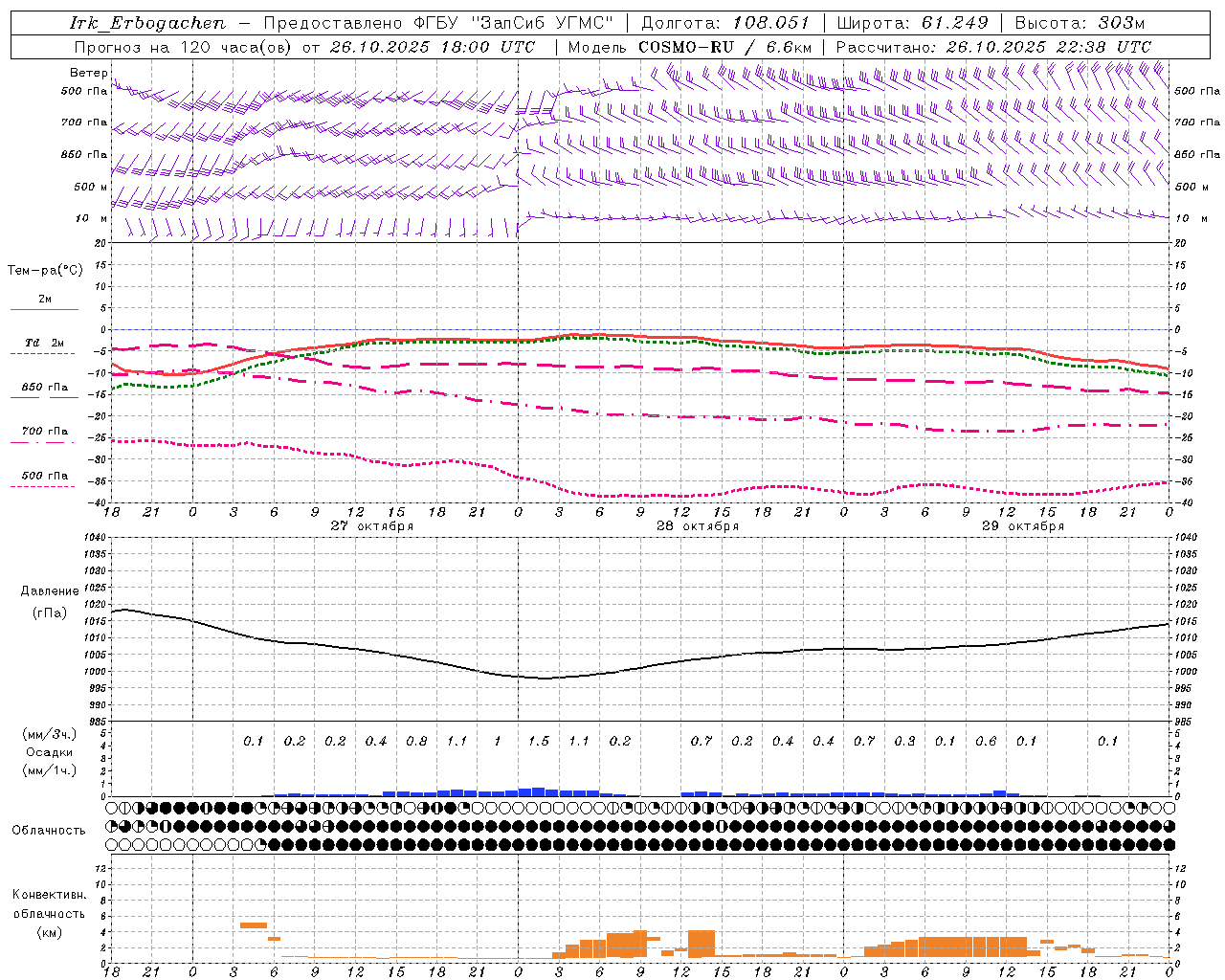Click the longitude value 'Долгота: 108.051'
Viewport: 1225px width, 980px height.
724,23
